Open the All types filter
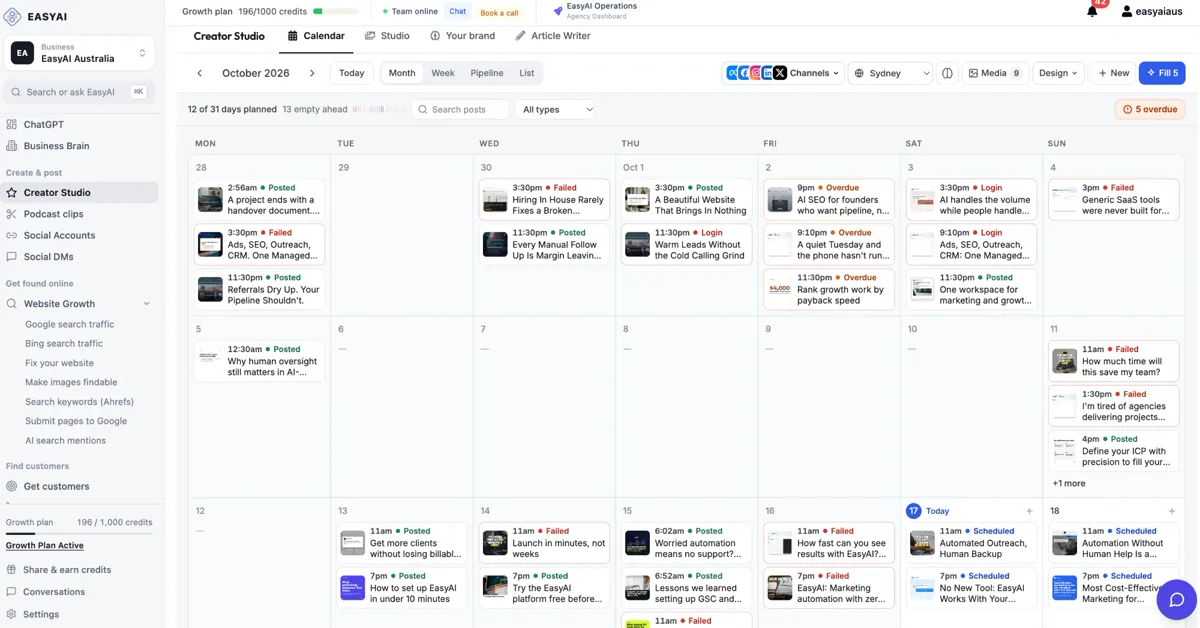Image resolution: width=1200 pixels, height=628 pixels. [557, 109]
